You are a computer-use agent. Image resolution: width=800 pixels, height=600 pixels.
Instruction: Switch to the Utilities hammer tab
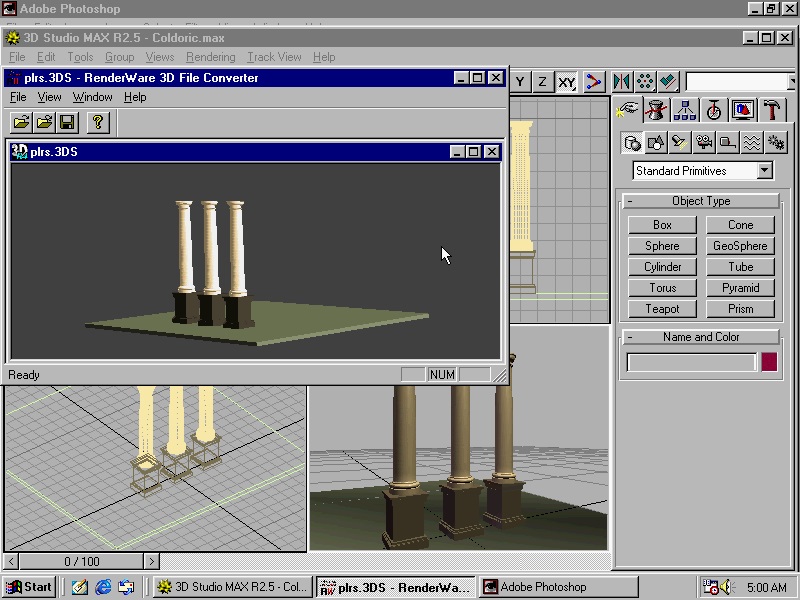pos(772,109)
